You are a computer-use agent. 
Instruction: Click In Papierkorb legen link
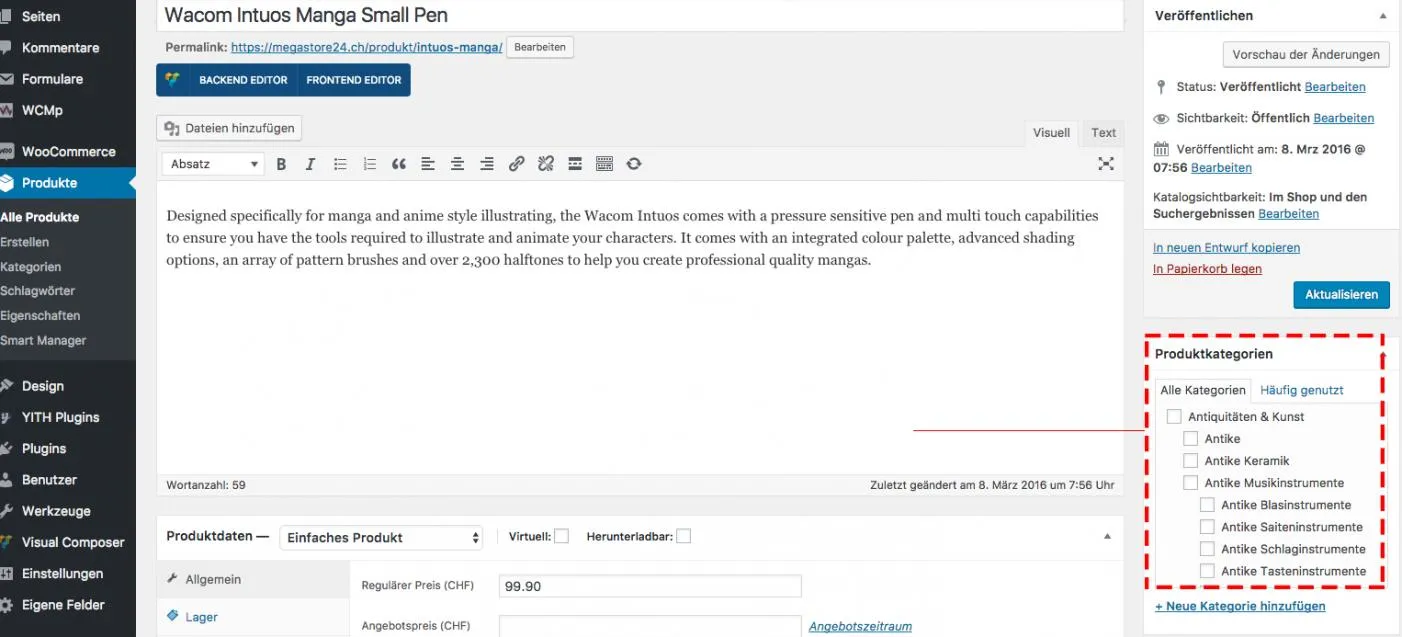pyautogui.click(x=1207, y=269)
